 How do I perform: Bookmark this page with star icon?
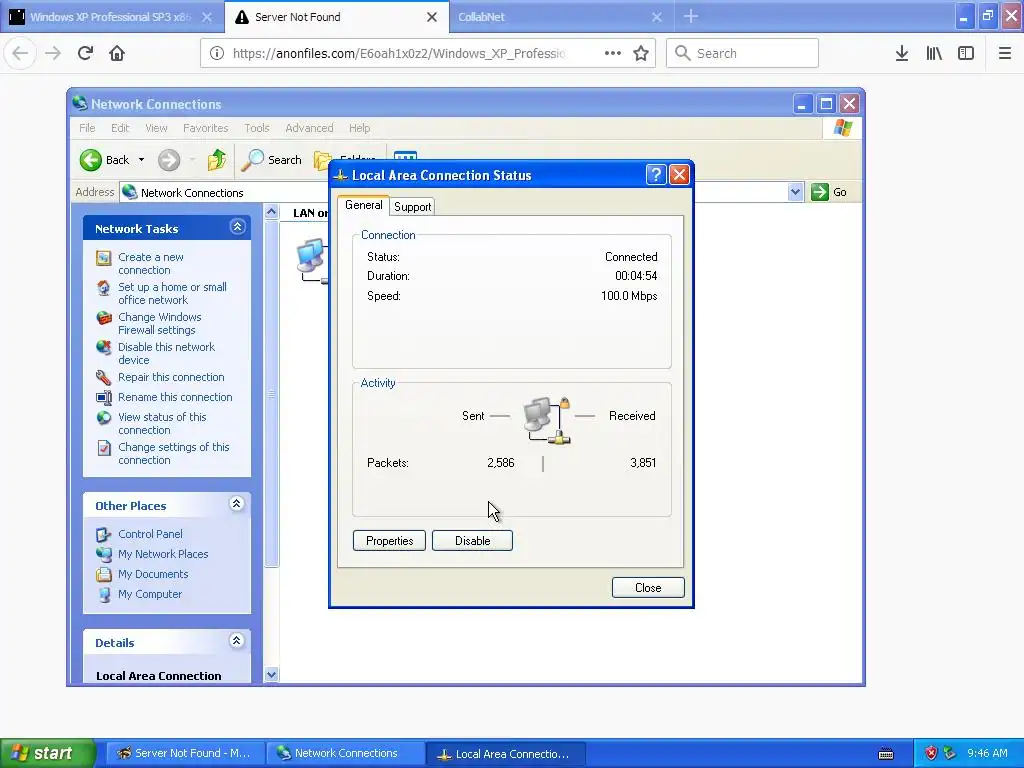(641, 53)
